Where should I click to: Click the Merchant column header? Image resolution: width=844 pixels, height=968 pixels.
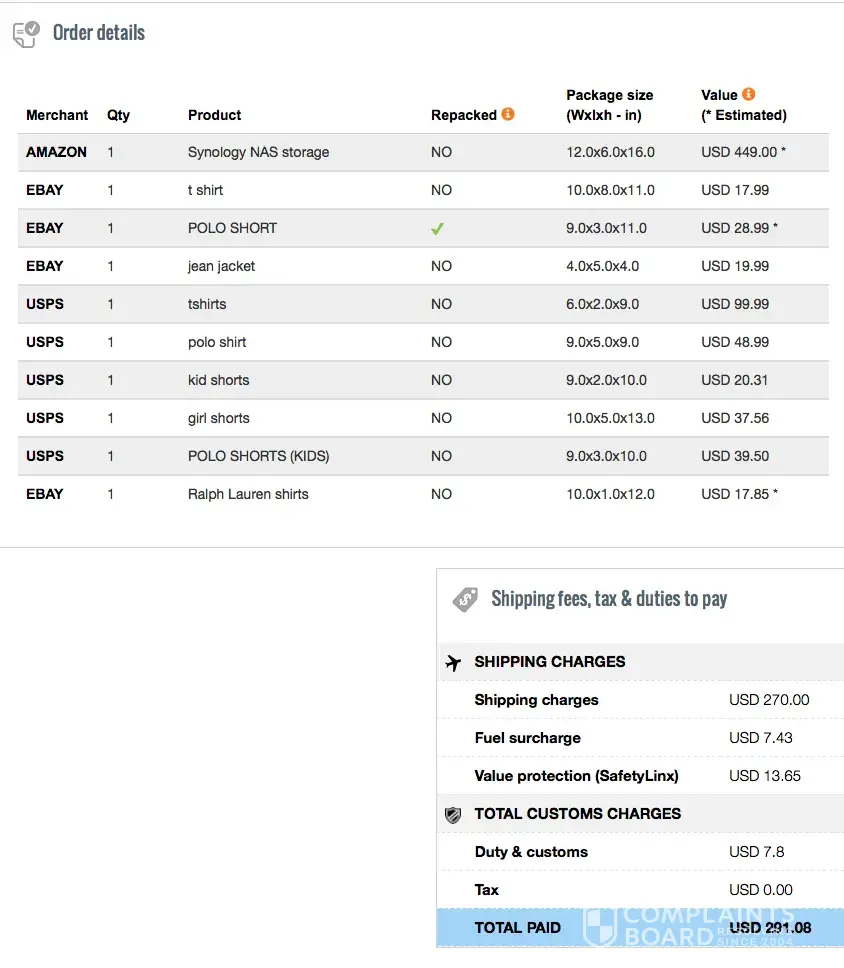(x=57, y=115)
